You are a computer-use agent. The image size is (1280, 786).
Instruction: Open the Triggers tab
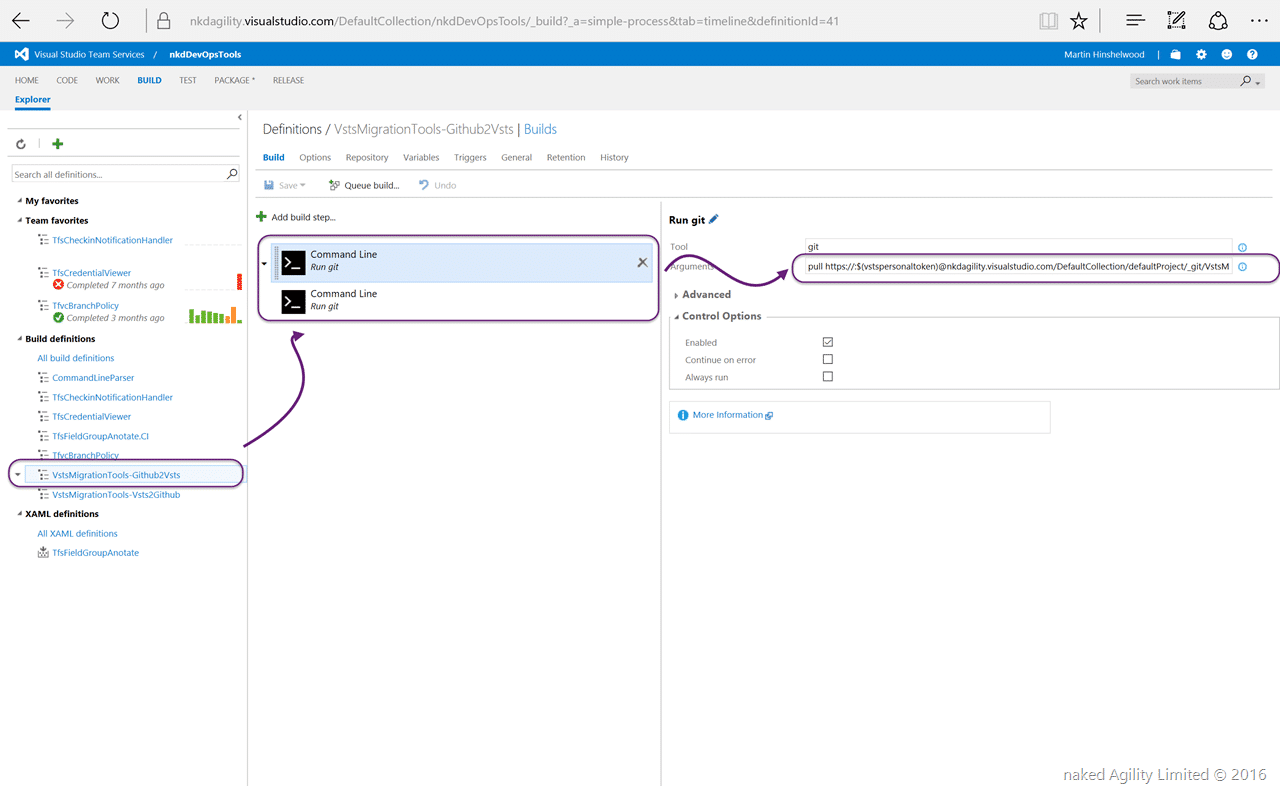[x=470, y=157]
